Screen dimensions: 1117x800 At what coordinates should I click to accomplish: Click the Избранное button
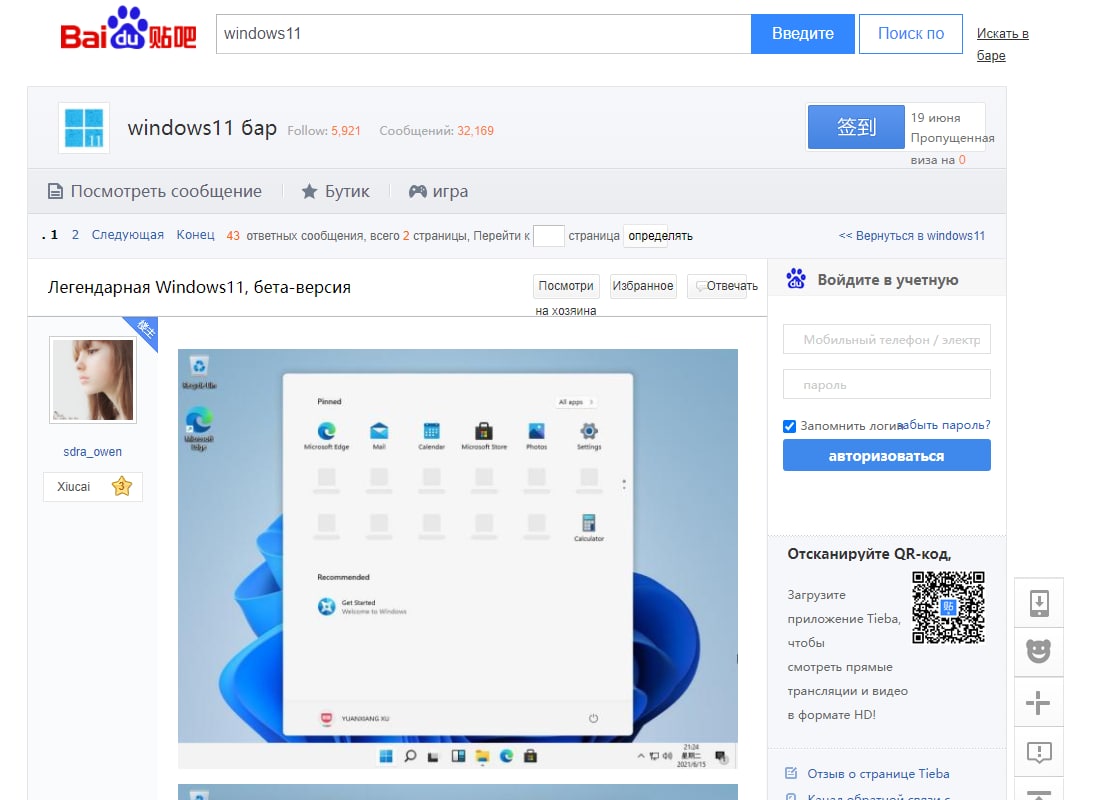click(x=643, y=286)
